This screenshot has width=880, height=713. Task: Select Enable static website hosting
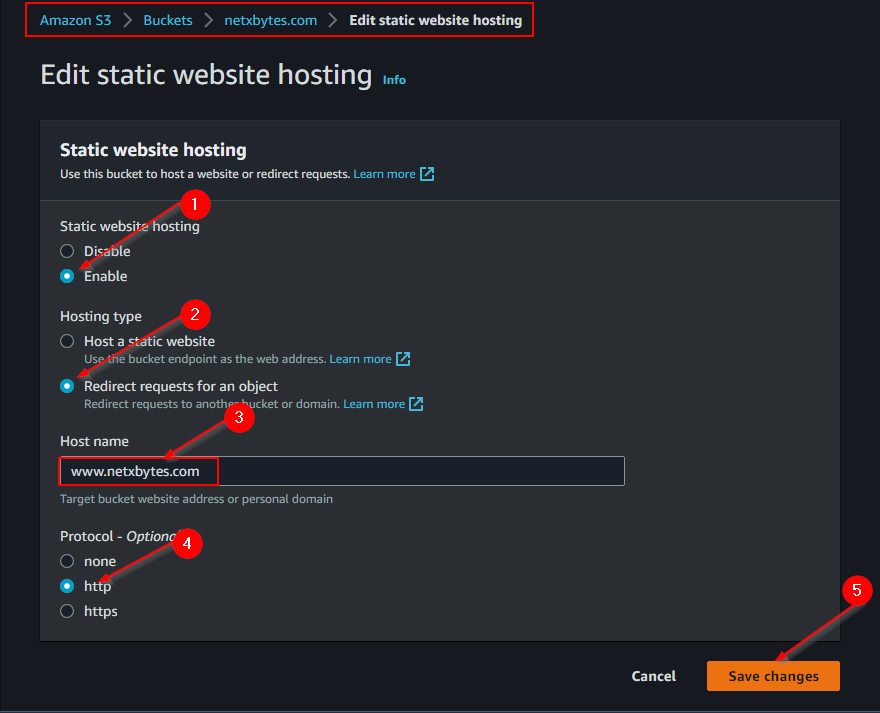[67, 276]
